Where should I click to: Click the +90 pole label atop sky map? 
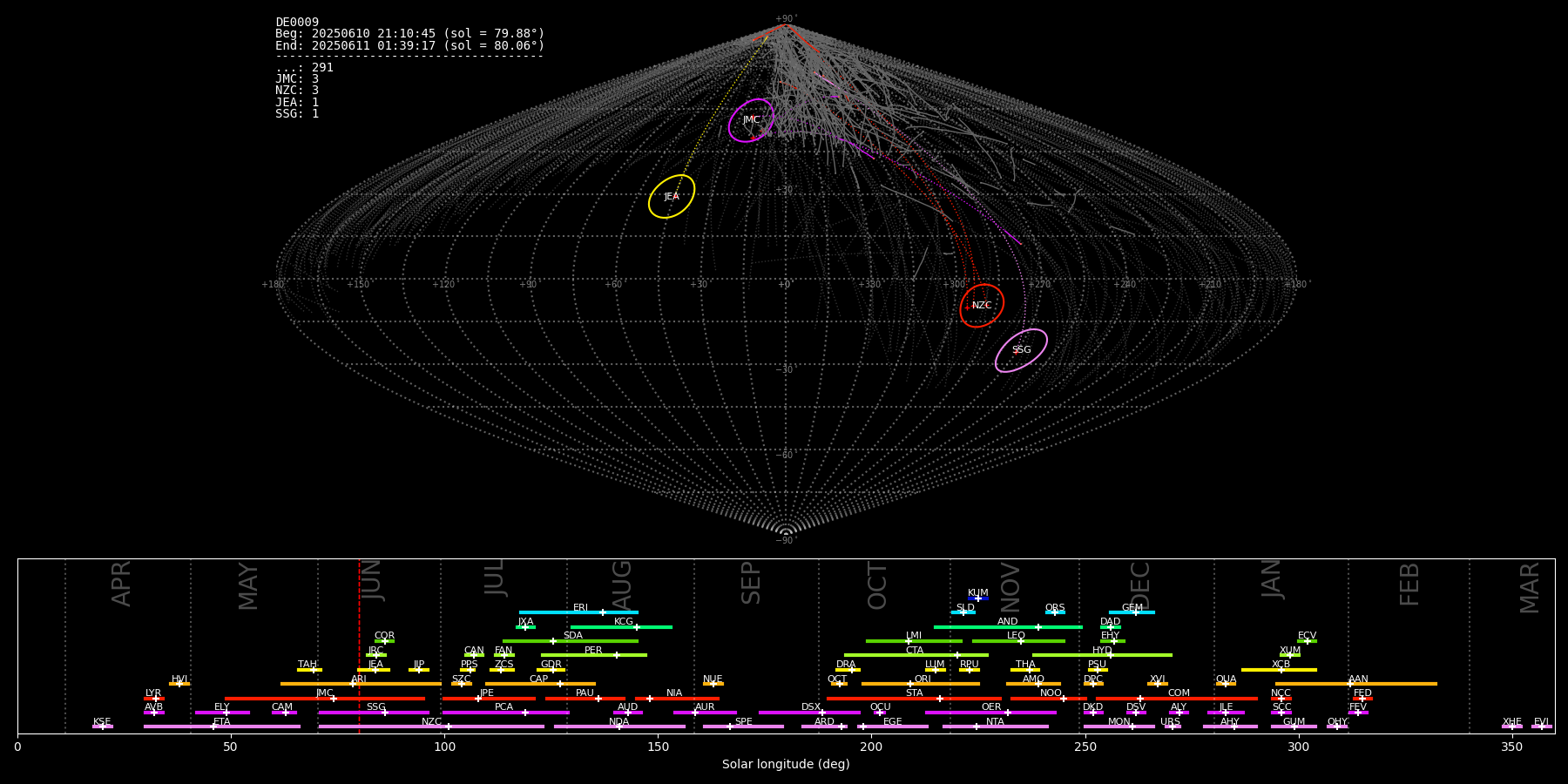click(x=785, y=19)
